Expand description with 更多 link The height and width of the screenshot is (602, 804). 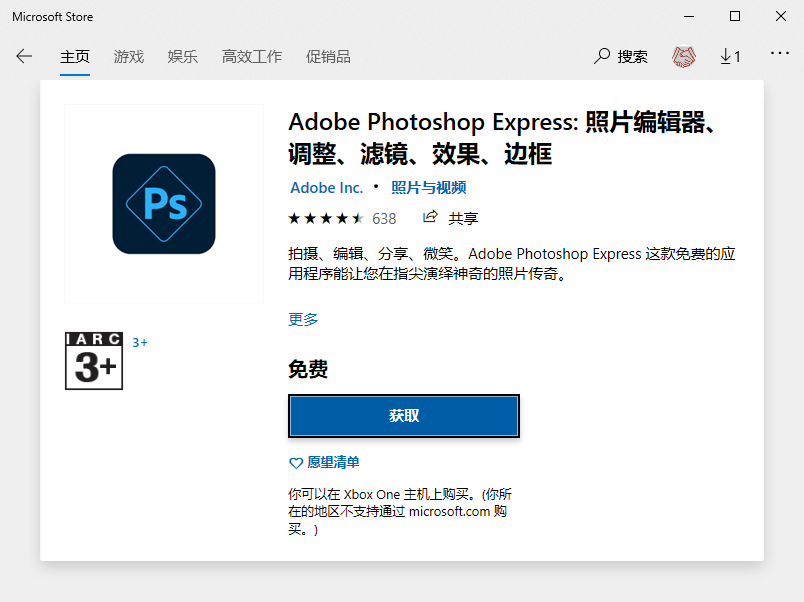coord(303,319)
